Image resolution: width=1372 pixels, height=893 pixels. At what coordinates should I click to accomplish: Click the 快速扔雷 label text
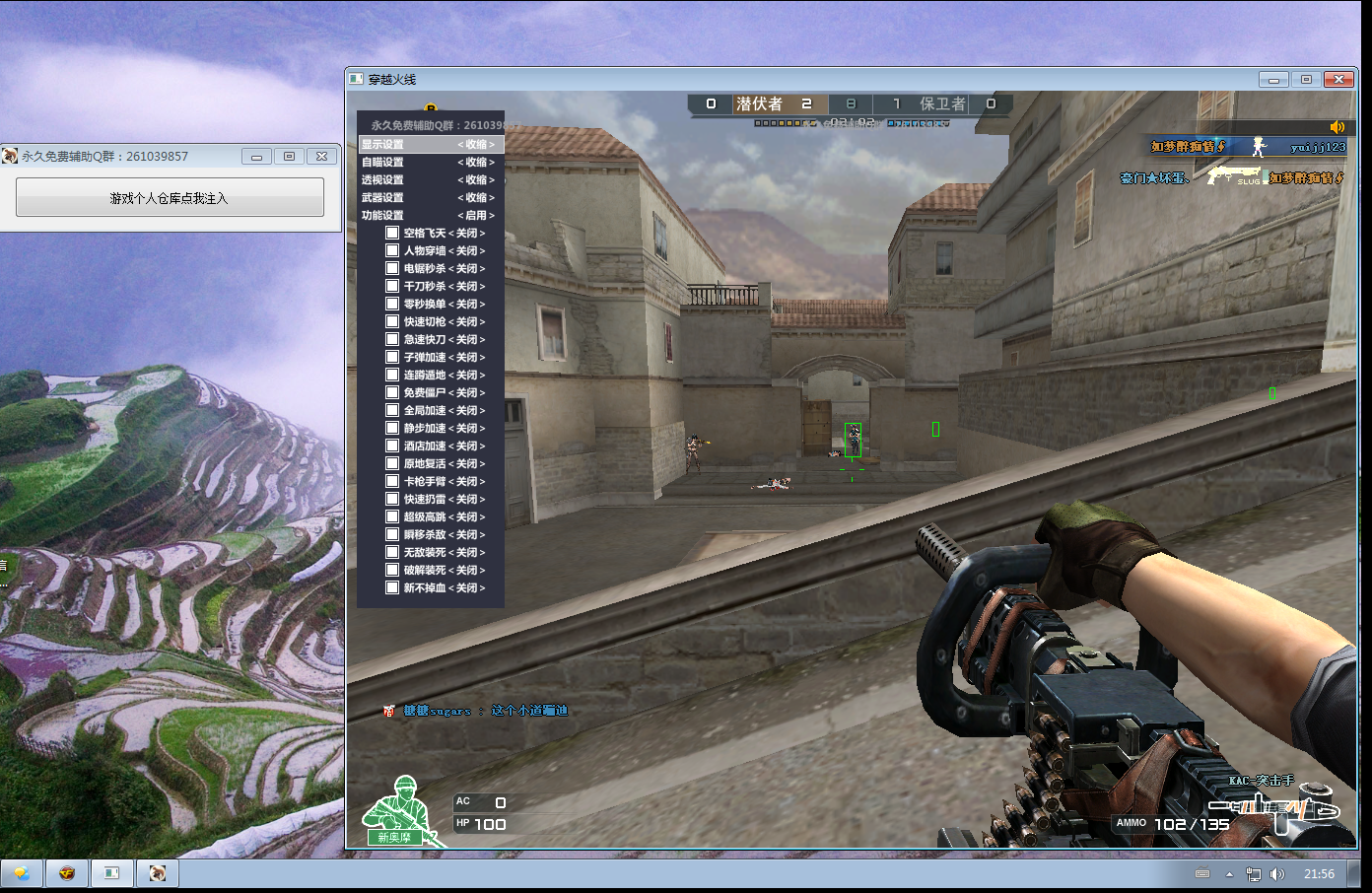tap(425, 500)
